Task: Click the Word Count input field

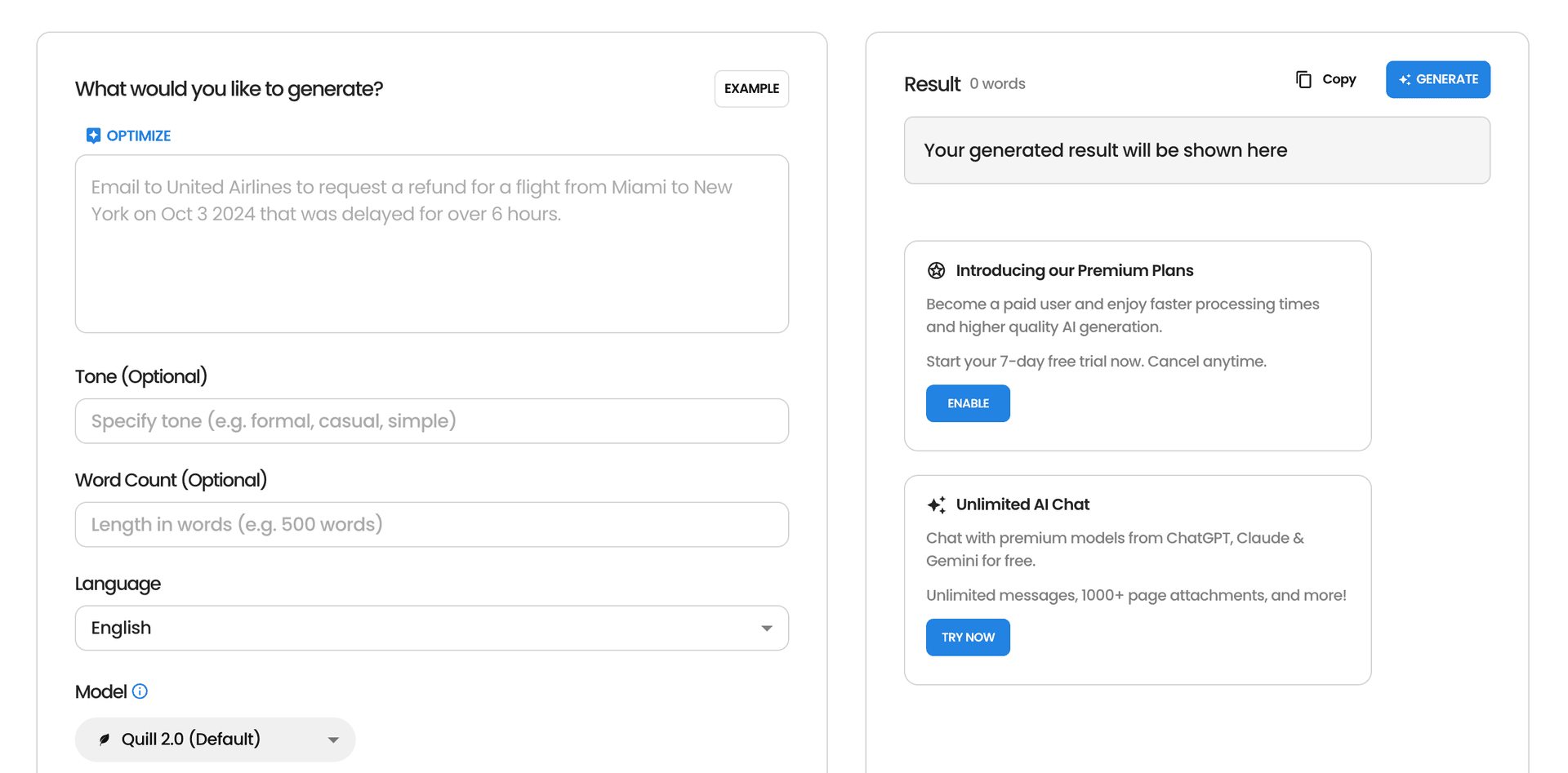Action: point(431,524)
